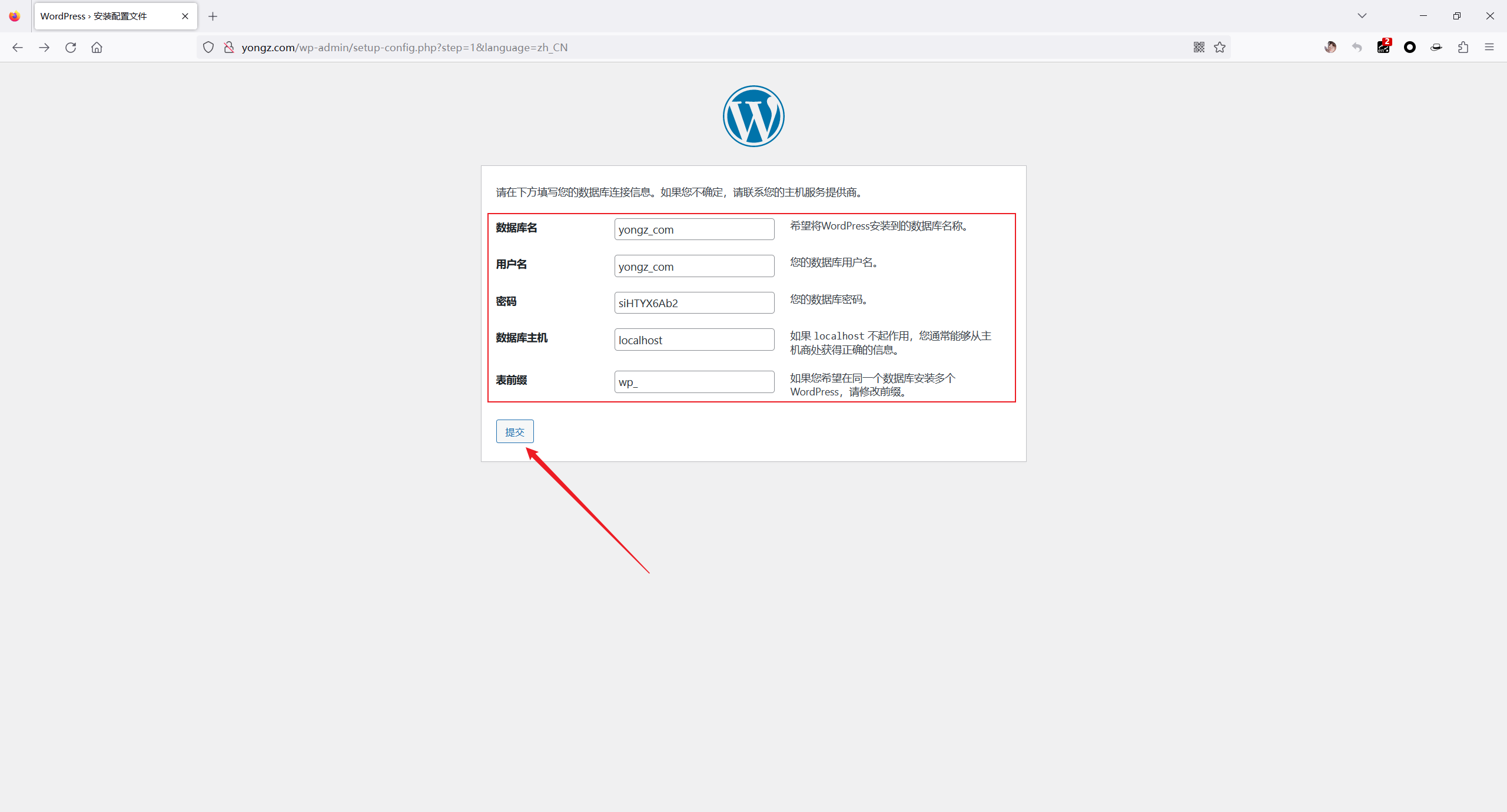The height and width of the screenshot is (812, 1507).
Task: Focus the 数据库主机 input field
Action: pos(694,340)
